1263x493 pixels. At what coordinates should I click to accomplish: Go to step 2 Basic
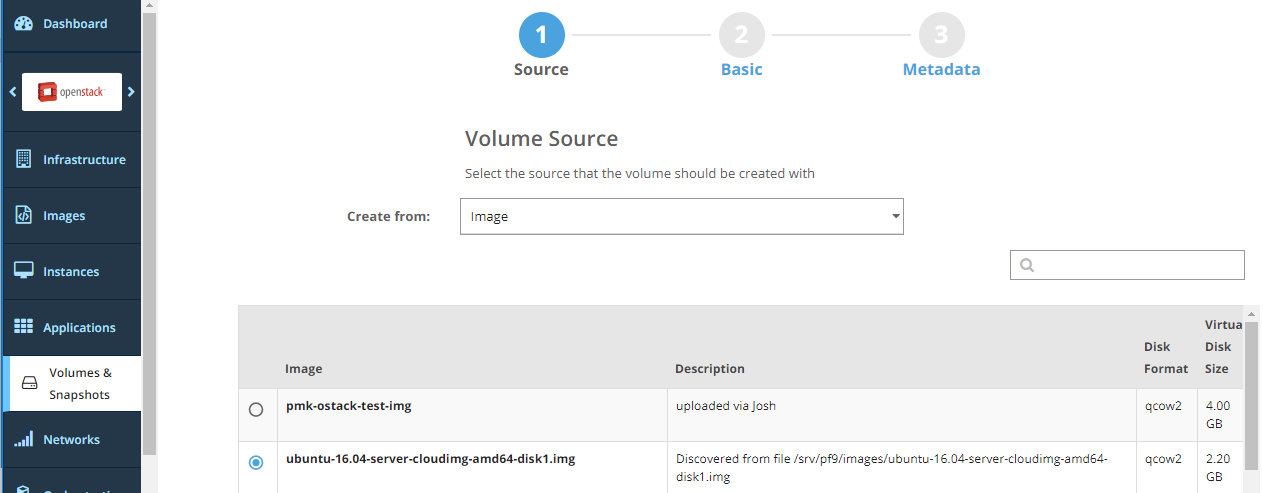tap(741, 36)
